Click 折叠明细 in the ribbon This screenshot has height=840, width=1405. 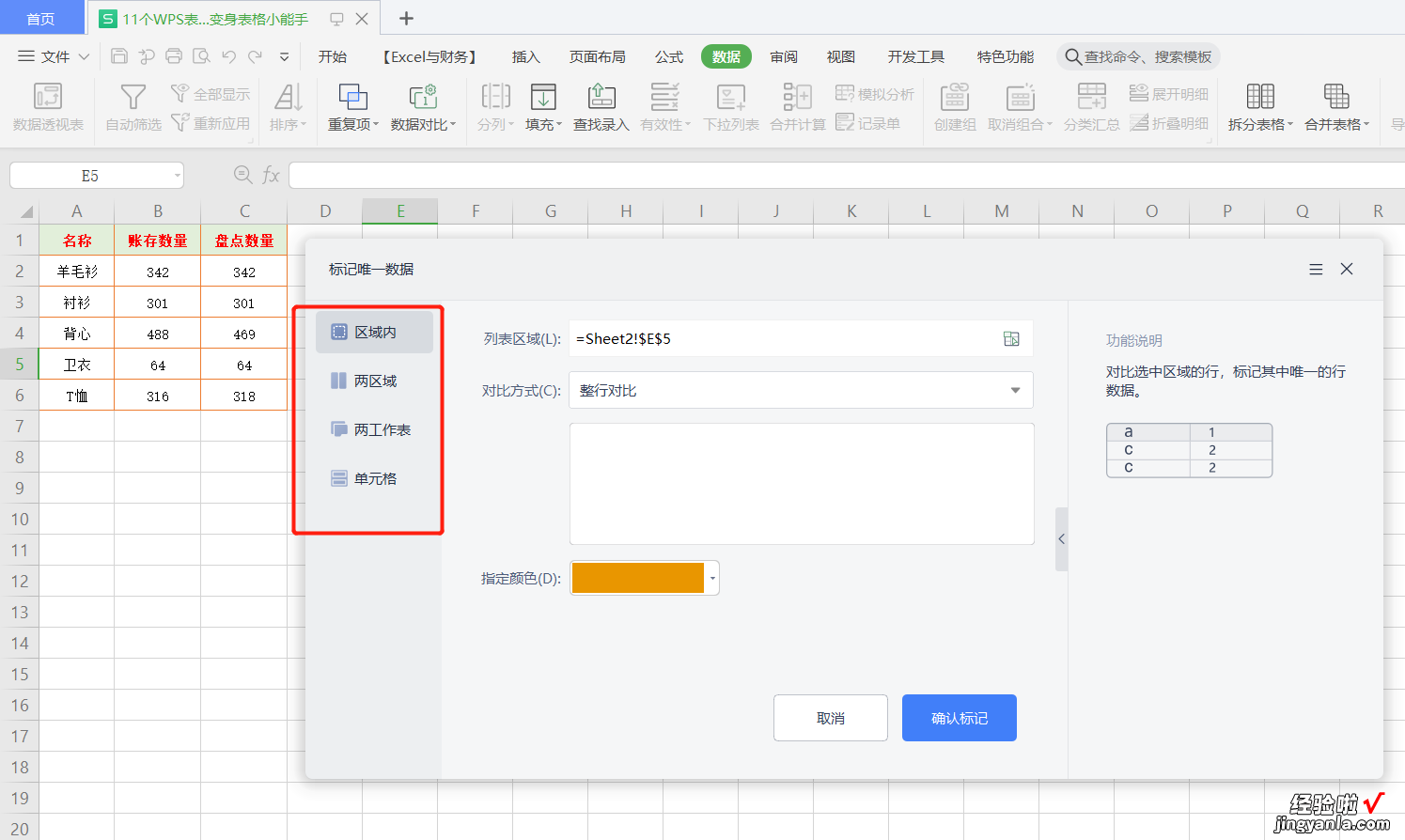[x=1169, y=123]
